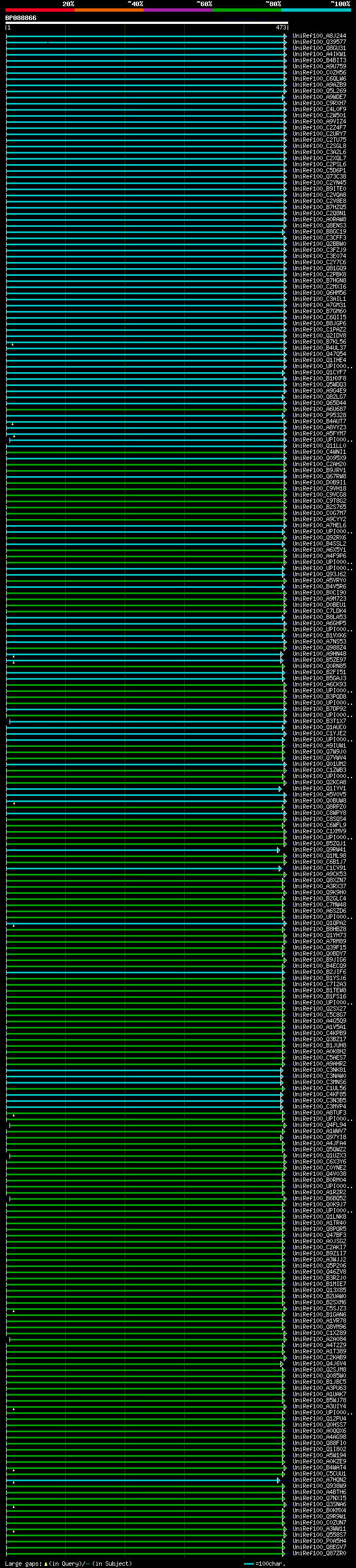Viewport: 356px width, 1568px height.
Task: Select the UniRef100_Q67RW8 hit label
Action: pyautogui.click(x=319, y=476)
